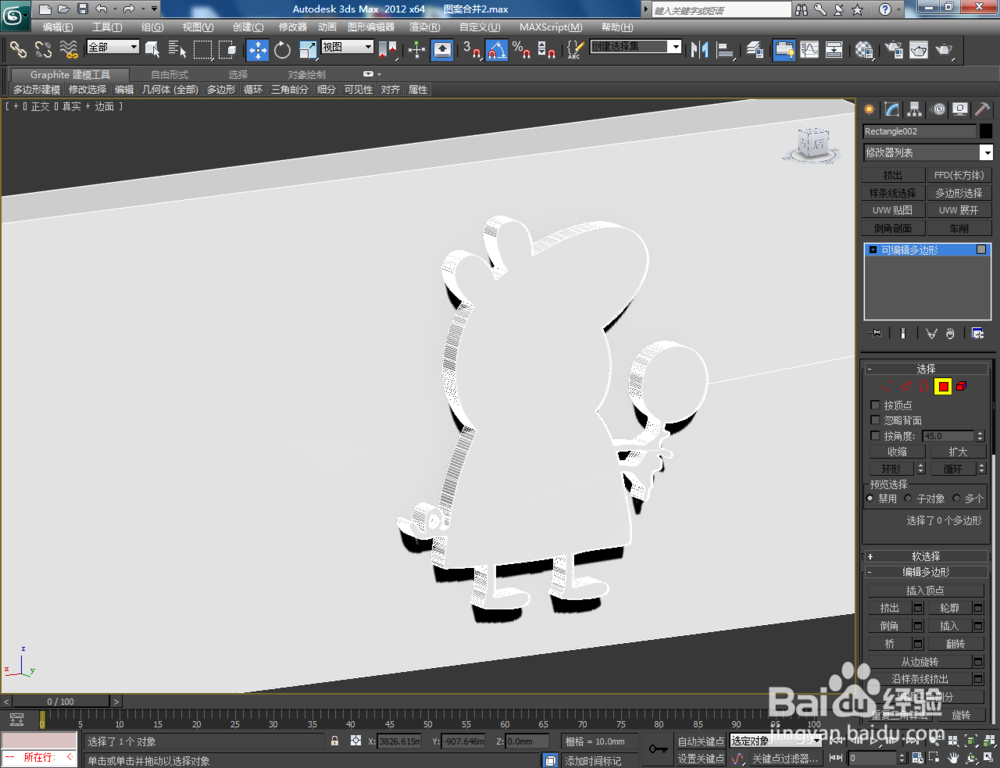Click the Mirror tool icon
This screenshot has height=768, width=1000.
[x=700, y=49]
